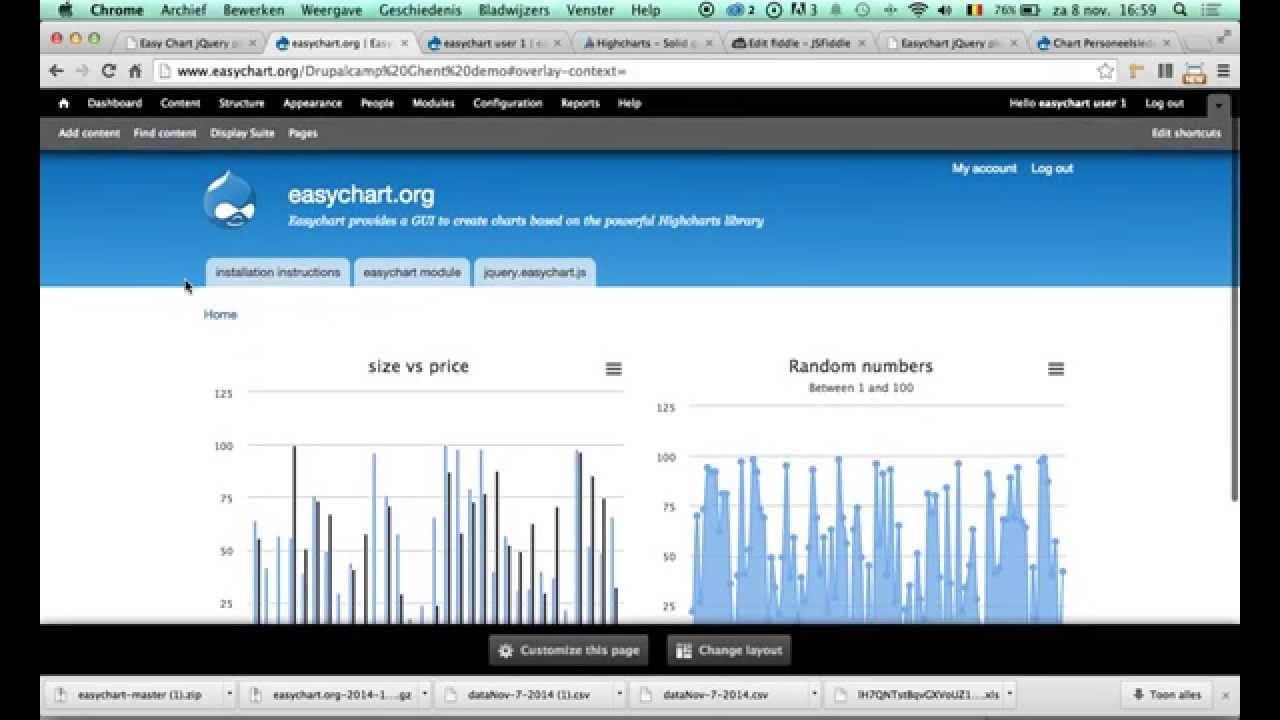Click the Toon alles downloads button
Image resolution: width=1280 pixels, height=720 pixels.
point(1166,694)
